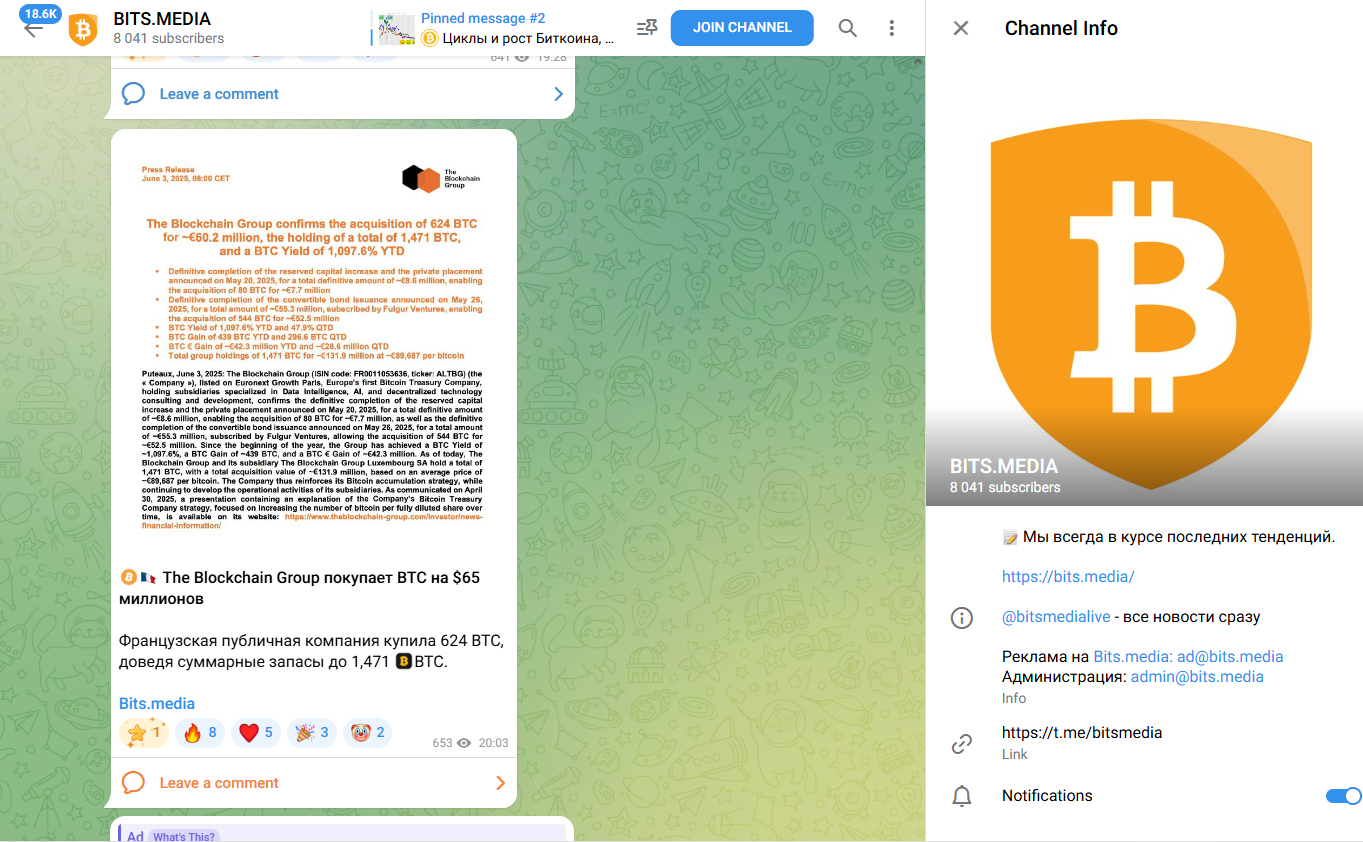
Task: Add the star reaction with count 1
Action: (x=145, y=733)
